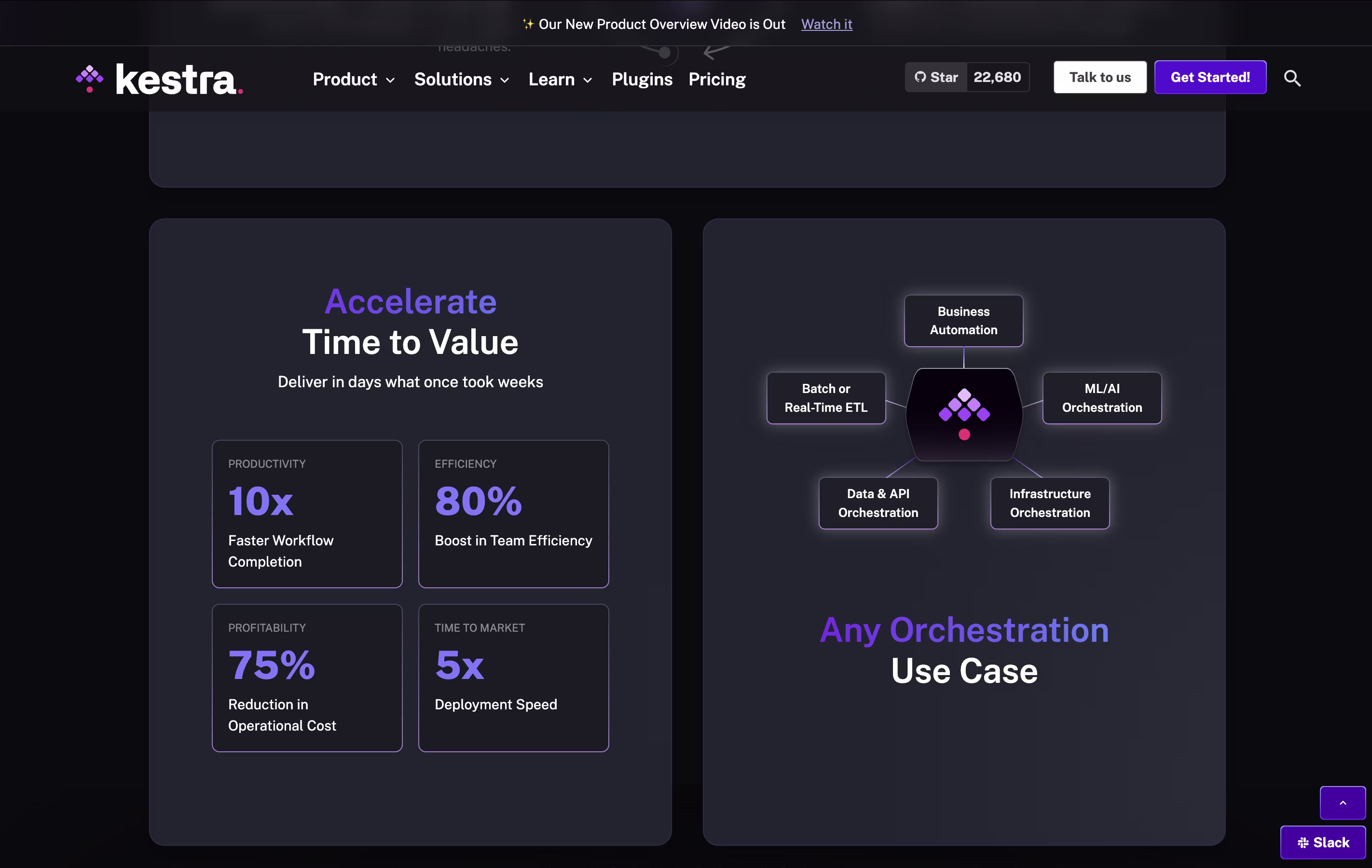Open the search magnifier icon
Image resolution: width=1372 pixels, height=868 pixels.
[1291, 78]
